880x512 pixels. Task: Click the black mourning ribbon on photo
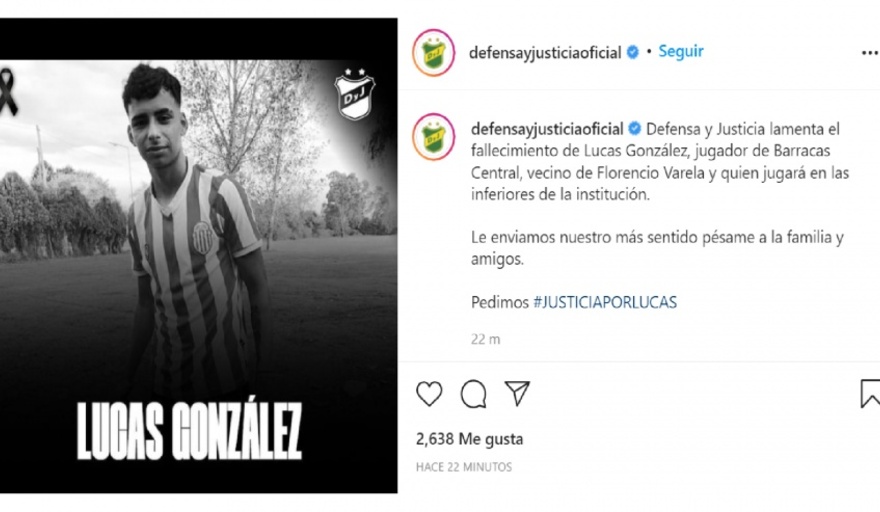pos(7,93)
